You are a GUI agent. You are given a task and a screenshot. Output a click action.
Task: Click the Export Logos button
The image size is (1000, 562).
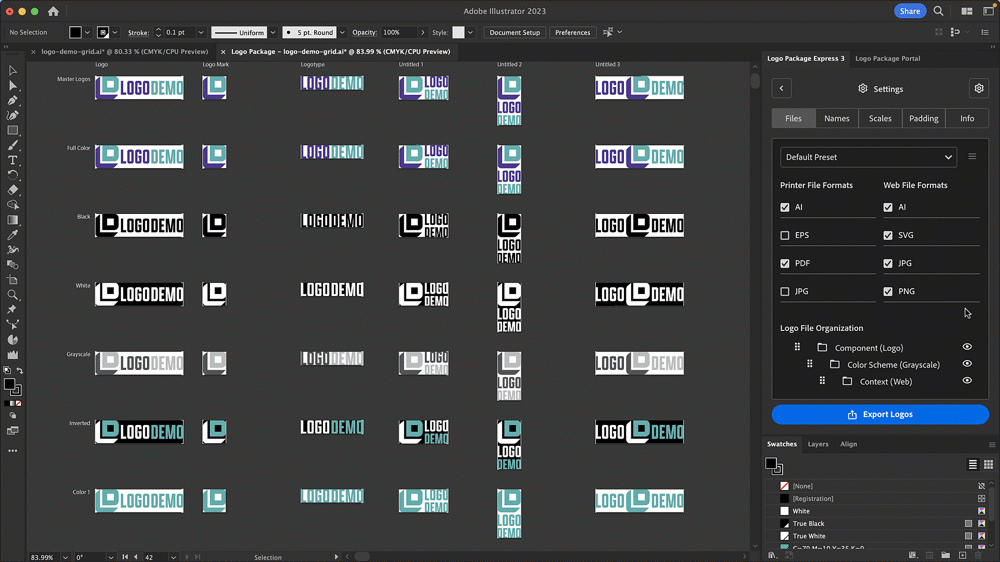880,414
